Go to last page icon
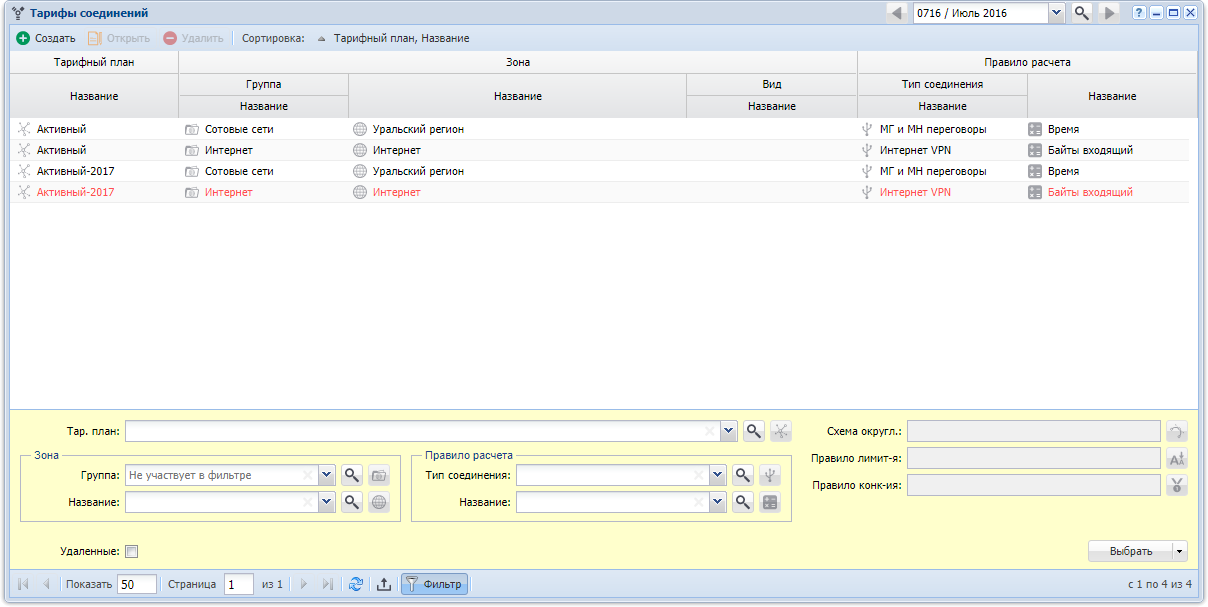The image size is (1208, 607). point(327,584)
